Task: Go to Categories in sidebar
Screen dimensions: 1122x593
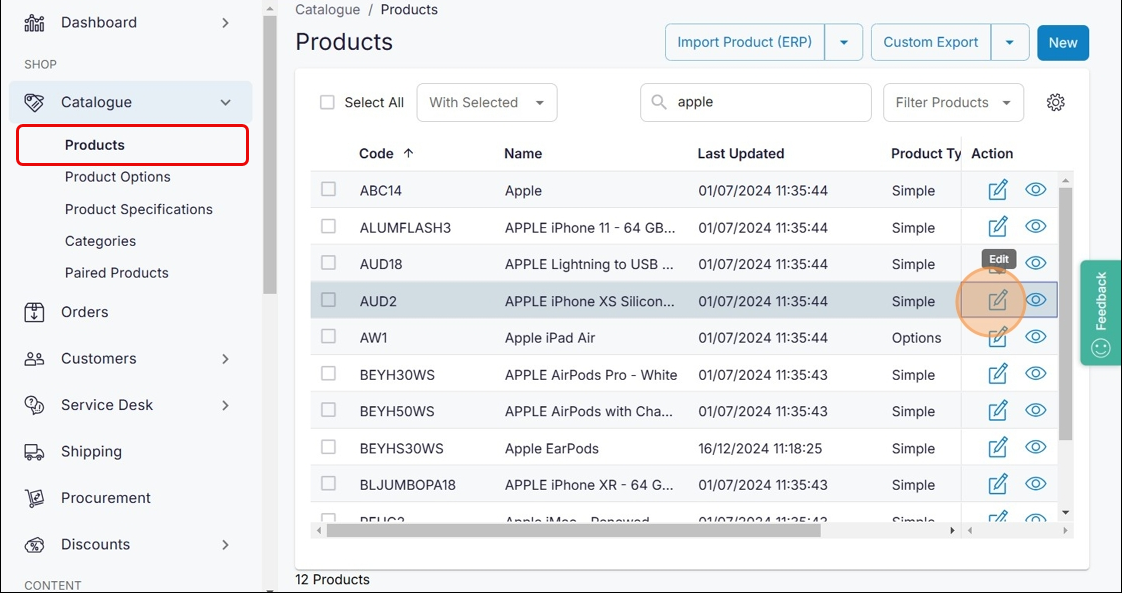Action: 100,241
